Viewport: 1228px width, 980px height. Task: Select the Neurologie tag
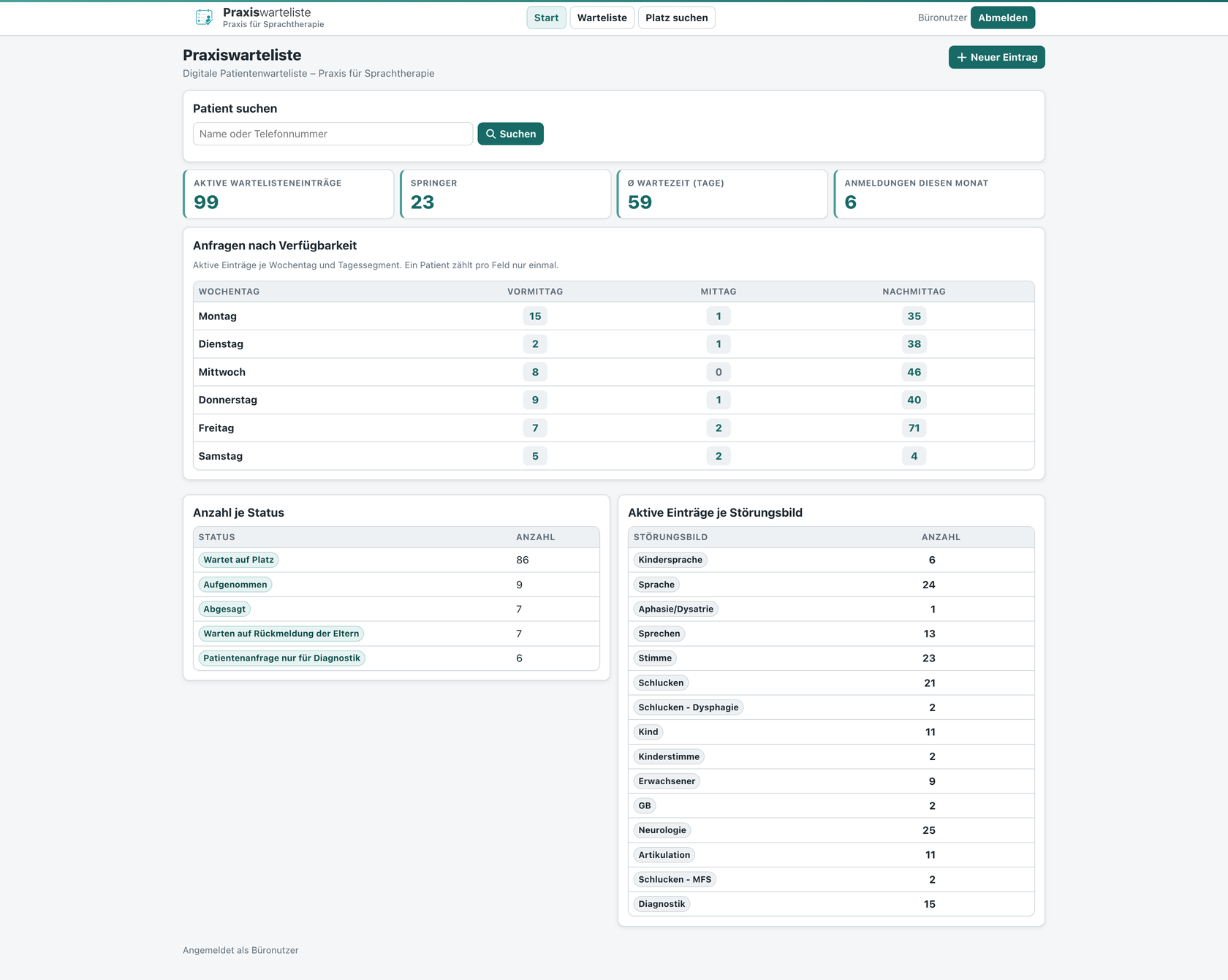pos(662,830)
